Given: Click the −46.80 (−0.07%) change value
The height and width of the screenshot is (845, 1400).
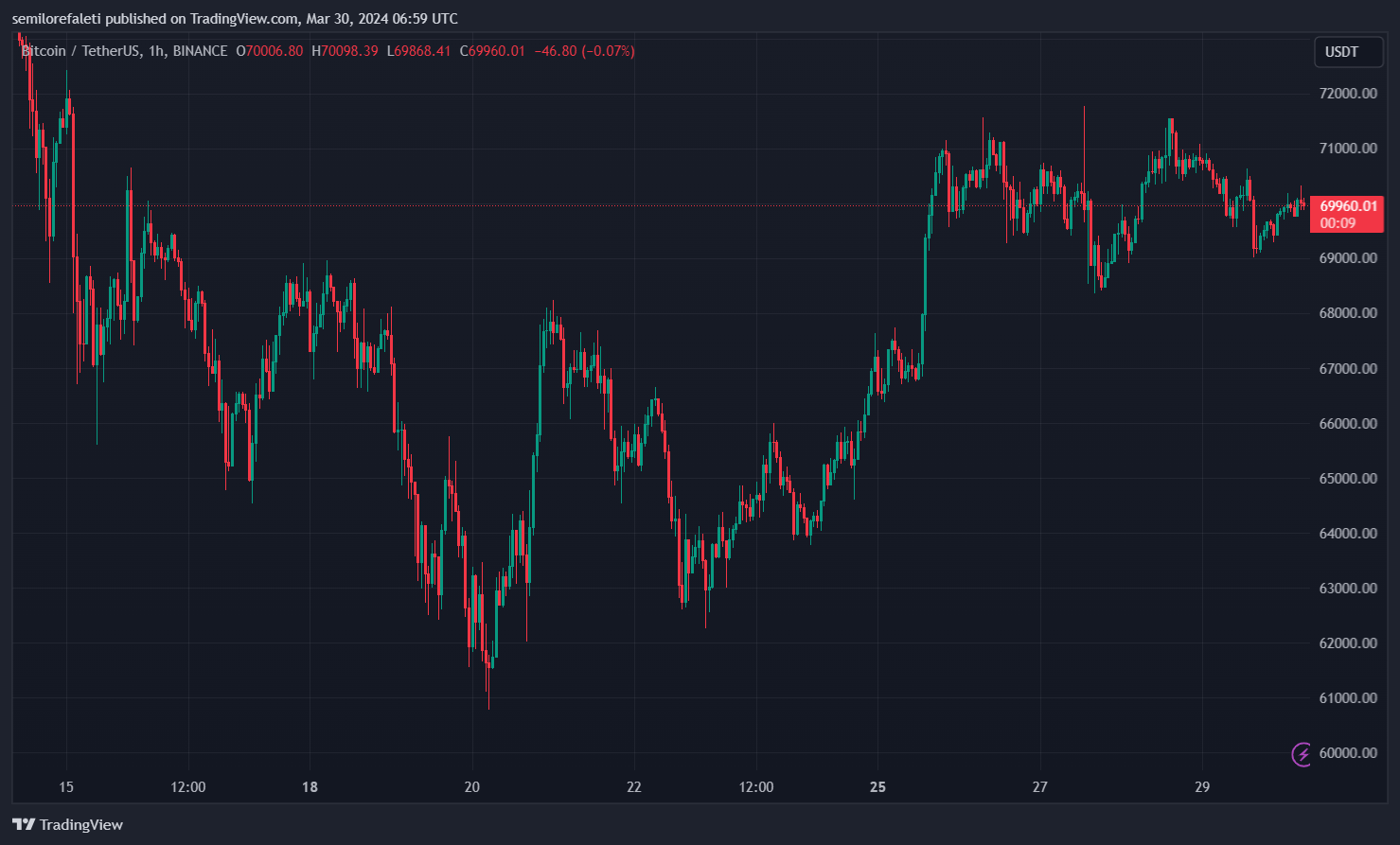Looking at the screenshot, I should [x=584, y=51].
